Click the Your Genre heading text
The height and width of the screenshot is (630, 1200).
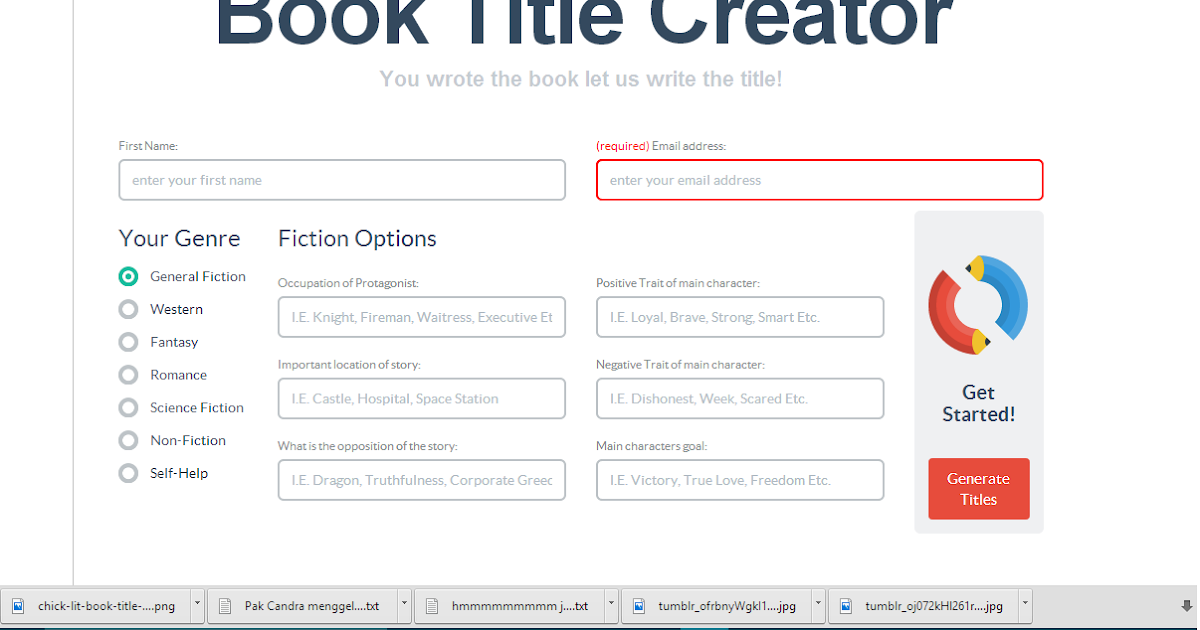point(179,239)
